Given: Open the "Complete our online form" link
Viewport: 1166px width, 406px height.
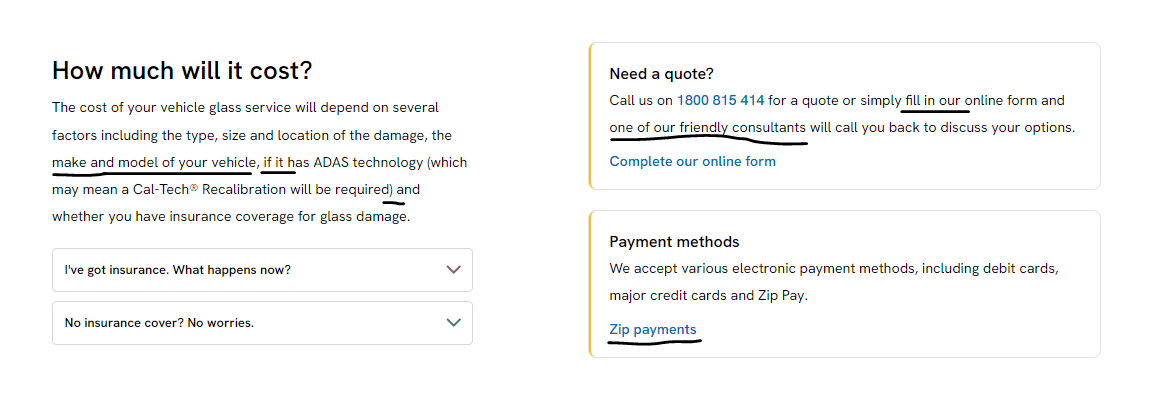Looking at the screenshot, I should 692,161.
